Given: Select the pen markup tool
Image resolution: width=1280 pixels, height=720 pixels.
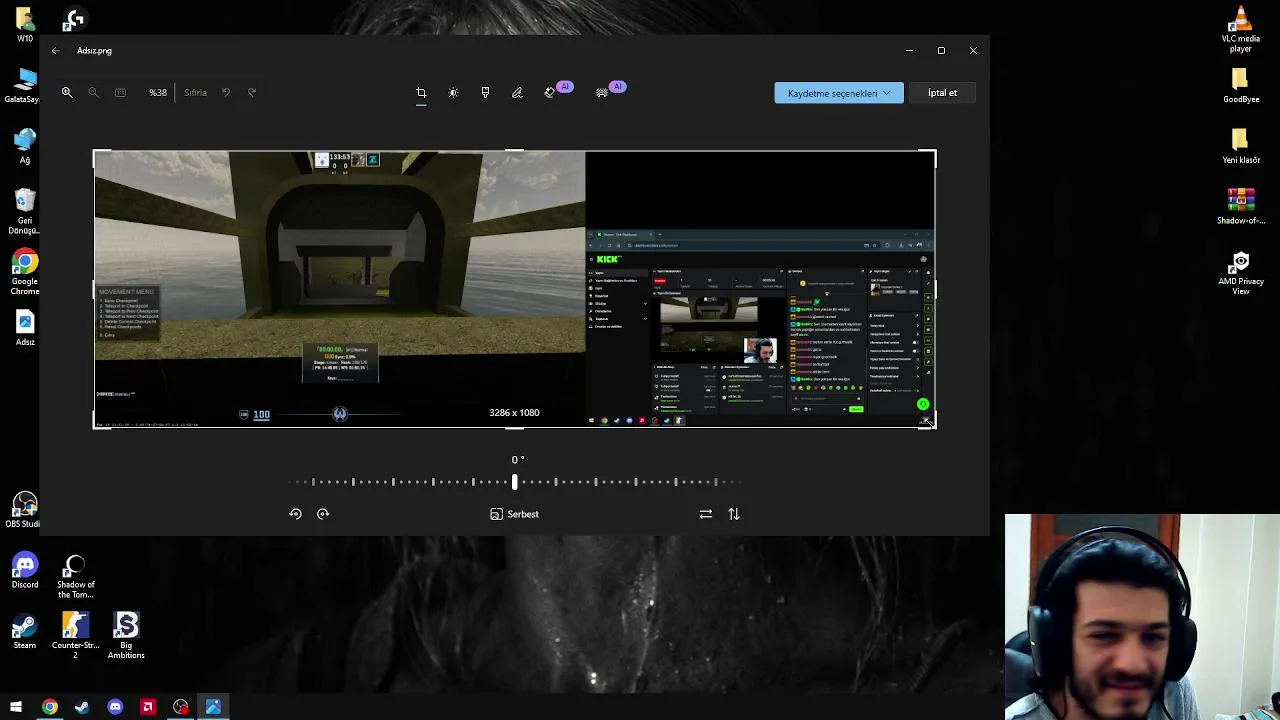Looking at the screenshot, I should (517, 92).
